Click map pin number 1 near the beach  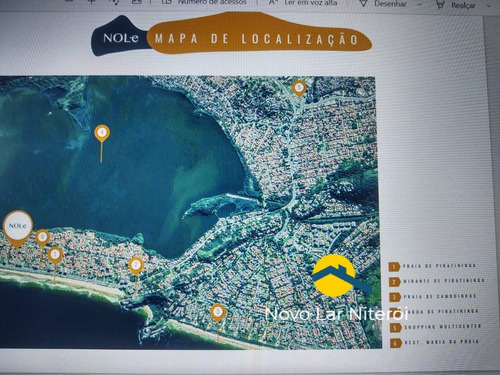pyautogui.click(x=55, y=255)
